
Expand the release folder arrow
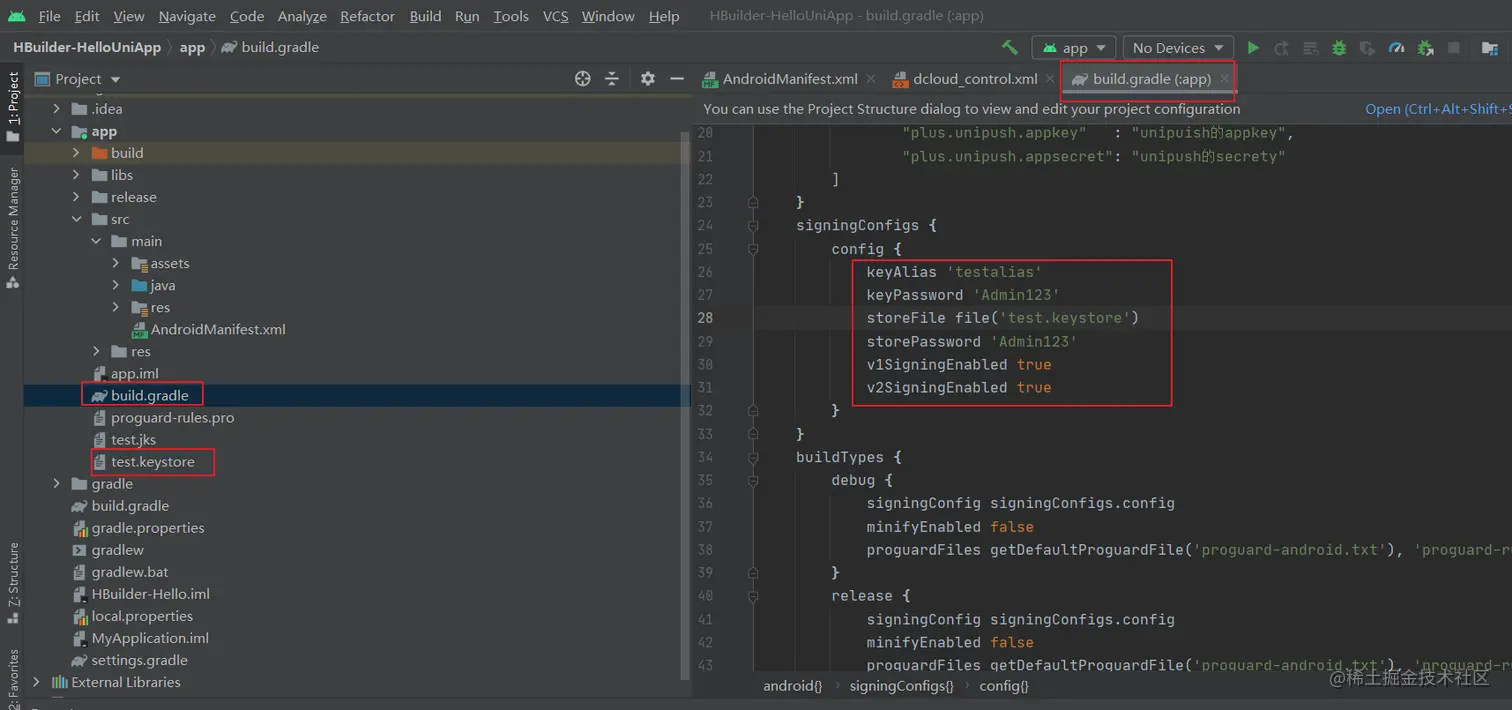tap(77, 197)
